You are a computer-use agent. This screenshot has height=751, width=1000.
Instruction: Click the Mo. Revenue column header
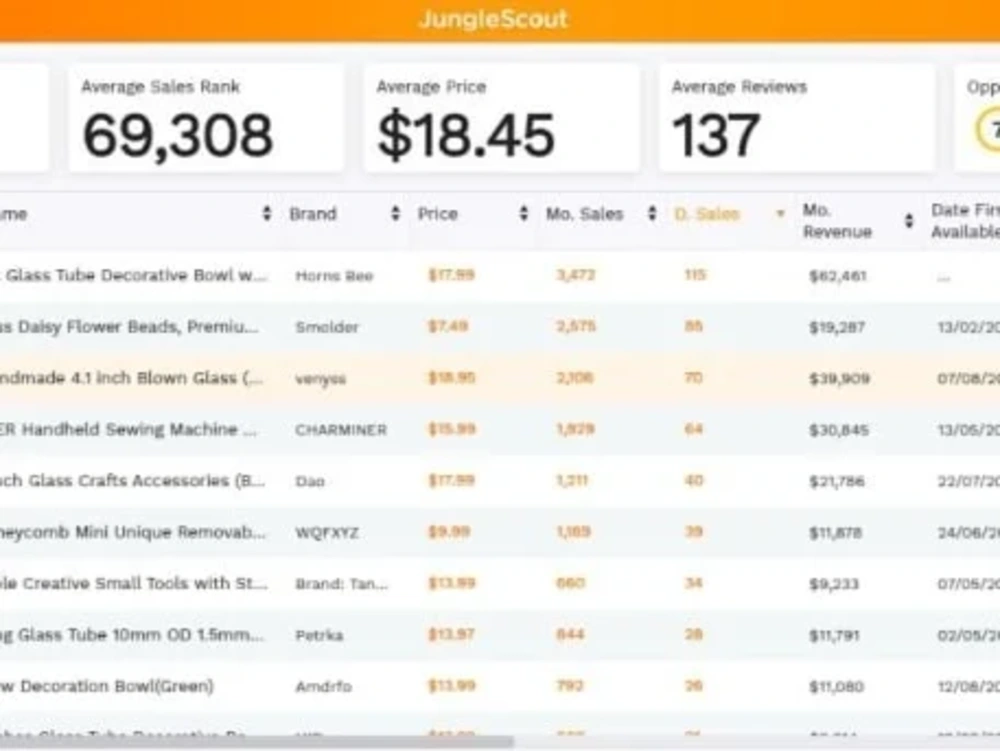coord(837,221)
